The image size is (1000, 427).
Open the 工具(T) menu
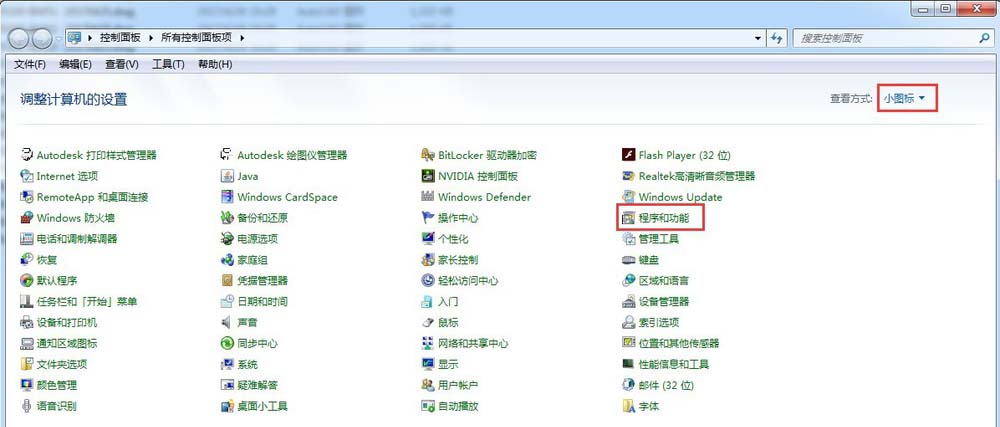click(168, 64)
